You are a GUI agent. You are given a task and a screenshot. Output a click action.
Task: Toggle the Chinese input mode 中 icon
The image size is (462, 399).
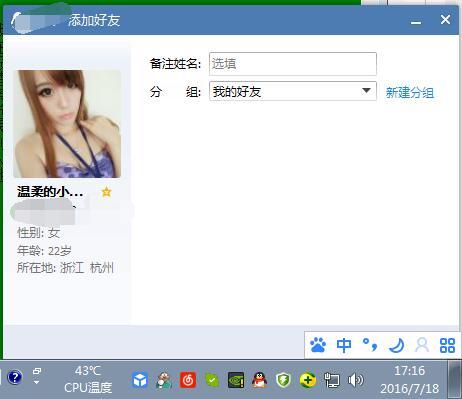point(344,345)
